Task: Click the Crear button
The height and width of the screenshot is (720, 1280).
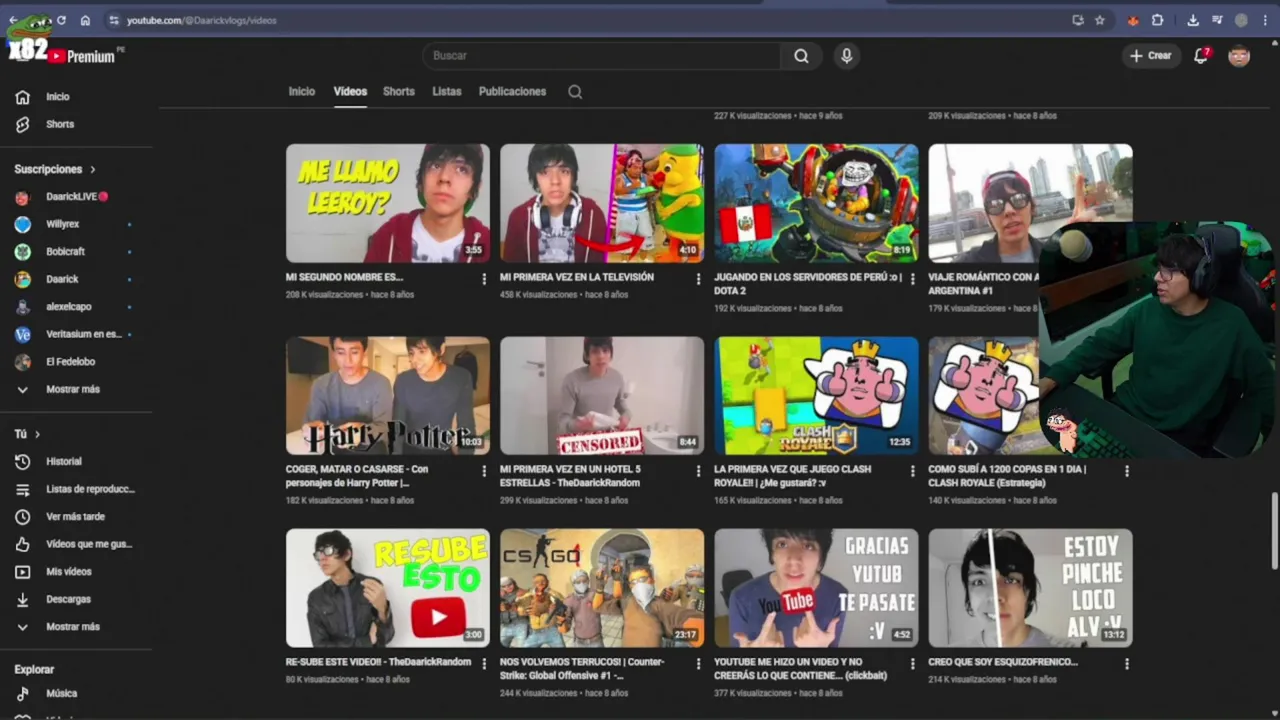Action: (x=1151, y=56)
